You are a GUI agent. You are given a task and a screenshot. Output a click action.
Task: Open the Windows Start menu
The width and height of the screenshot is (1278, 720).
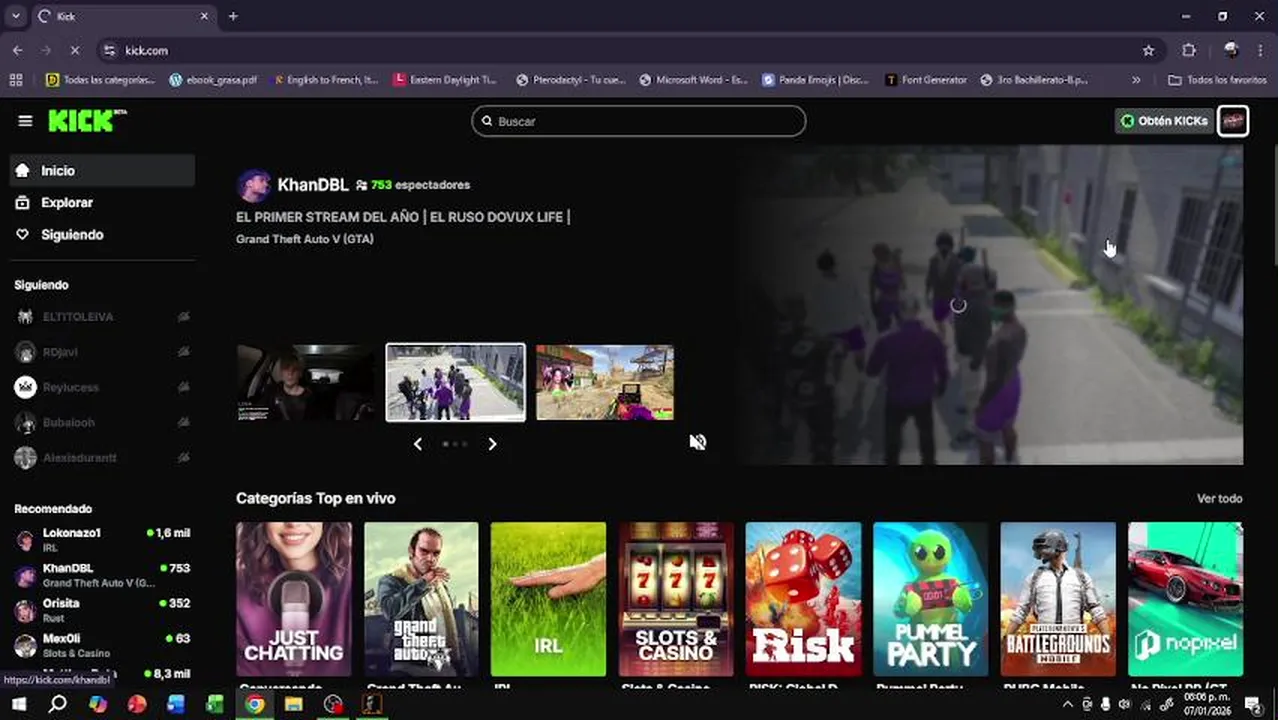18,704
